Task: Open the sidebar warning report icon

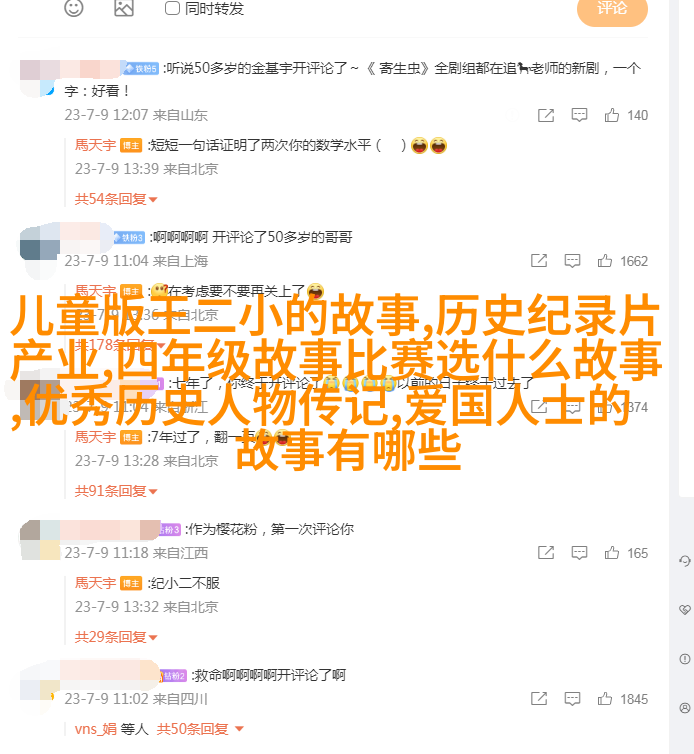Action: [685, 659]
